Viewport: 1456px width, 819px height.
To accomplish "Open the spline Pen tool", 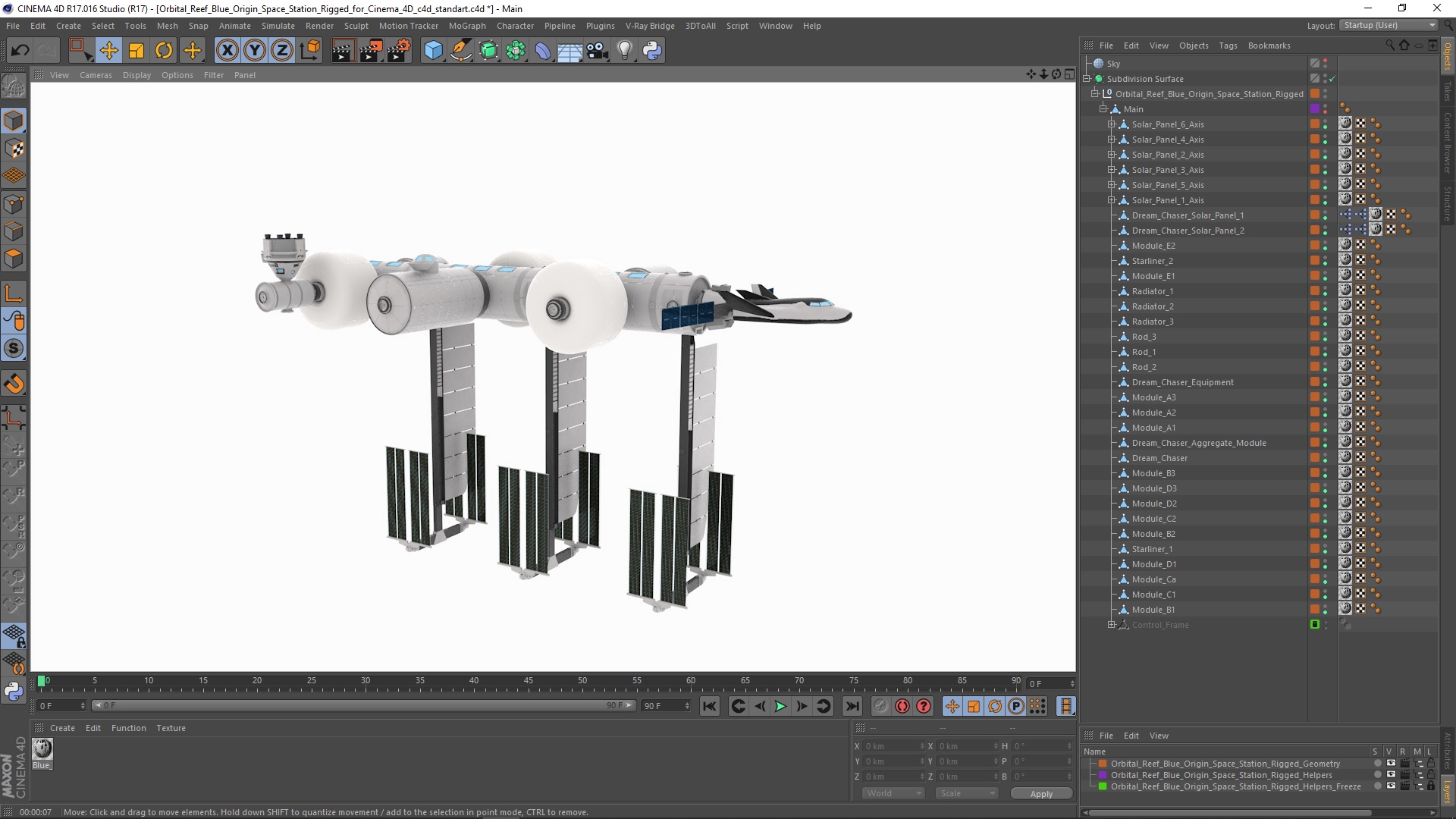I will coord(460,51).
